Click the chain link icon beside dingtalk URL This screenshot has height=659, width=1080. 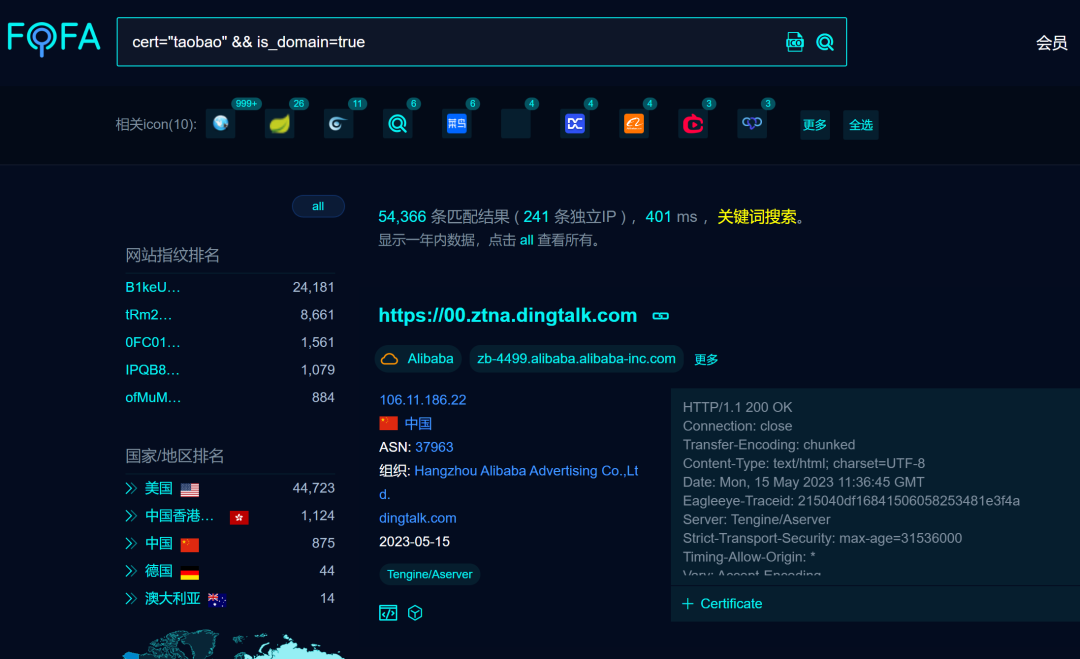coord(660,316)
